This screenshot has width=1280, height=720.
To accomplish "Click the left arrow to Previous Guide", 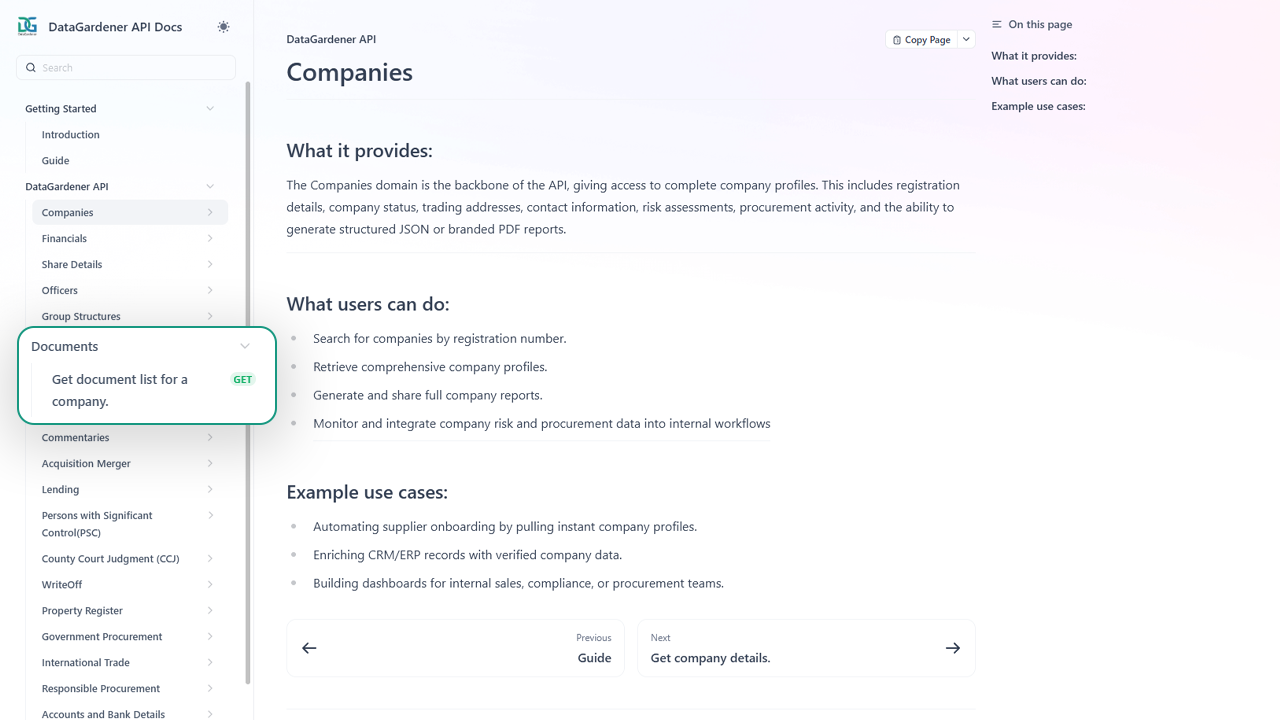I will [309, 648].
